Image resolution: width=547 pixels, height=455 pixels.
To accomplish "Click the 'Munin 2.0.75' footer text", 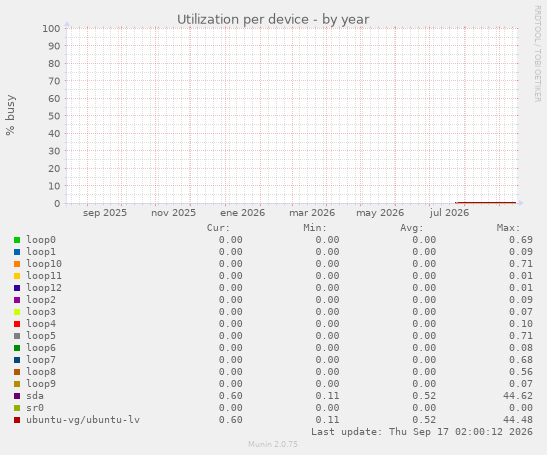I will click(x=273, y=444).
